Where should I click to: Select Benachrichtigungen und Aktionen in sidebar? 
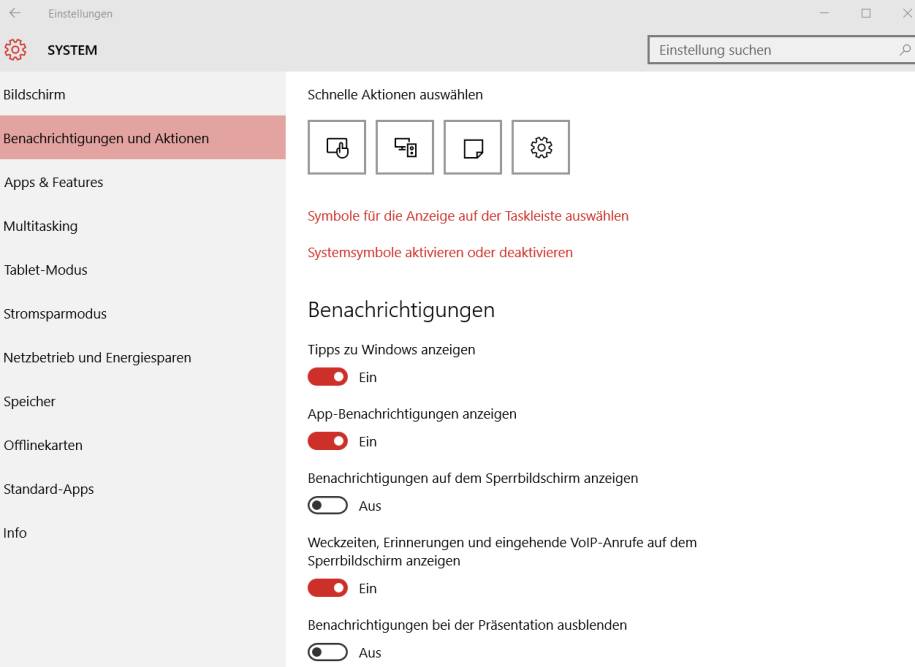(143, 138)
